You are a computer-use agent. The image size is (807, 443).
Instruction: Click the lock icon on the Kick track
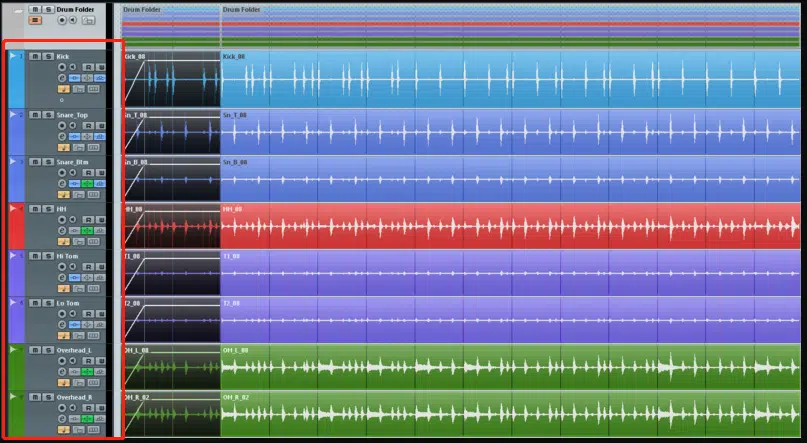pos(78,89)
